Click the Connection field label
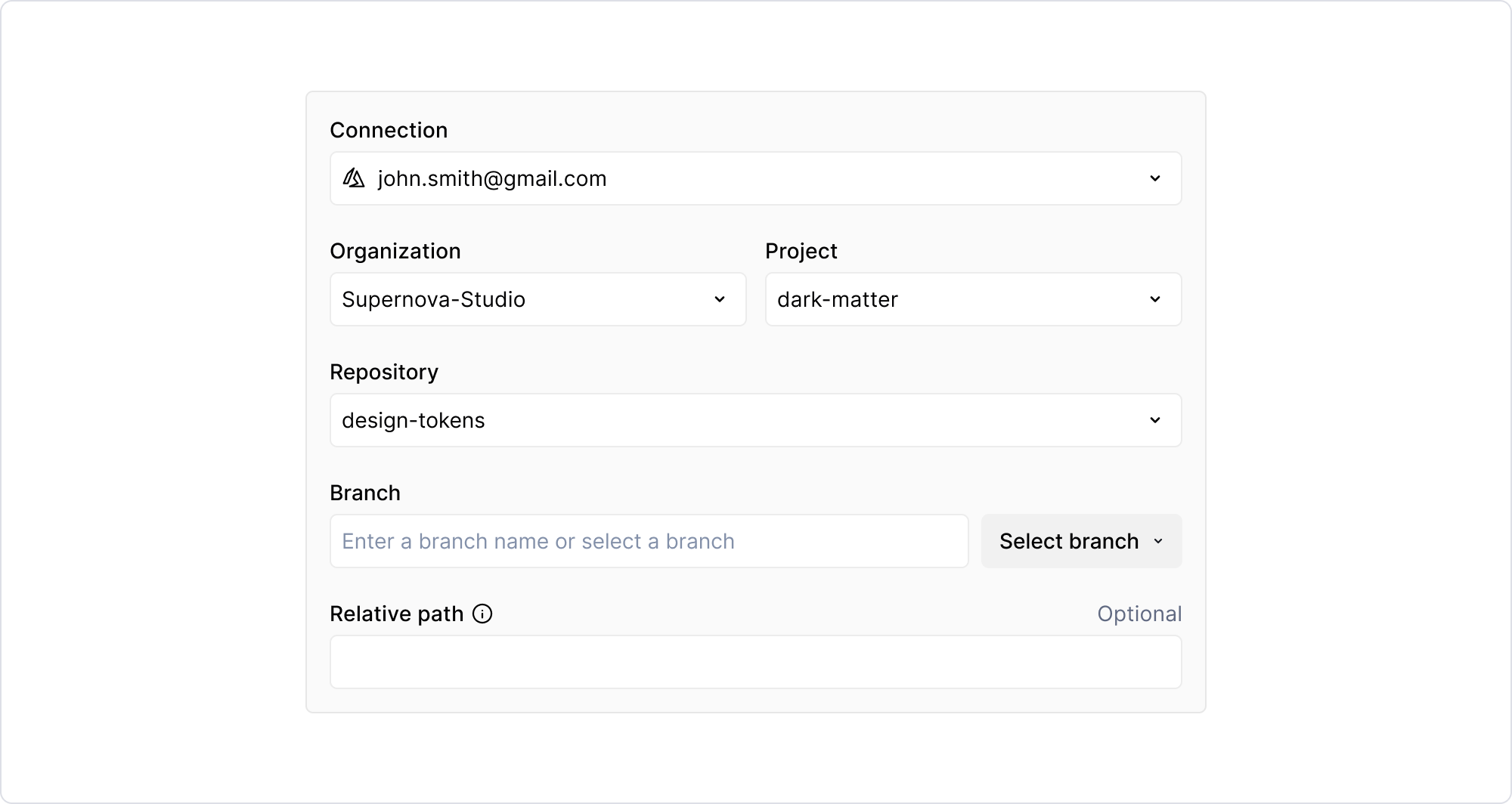Viewport: 1512px width, 804px height. (x=389, y=130)
